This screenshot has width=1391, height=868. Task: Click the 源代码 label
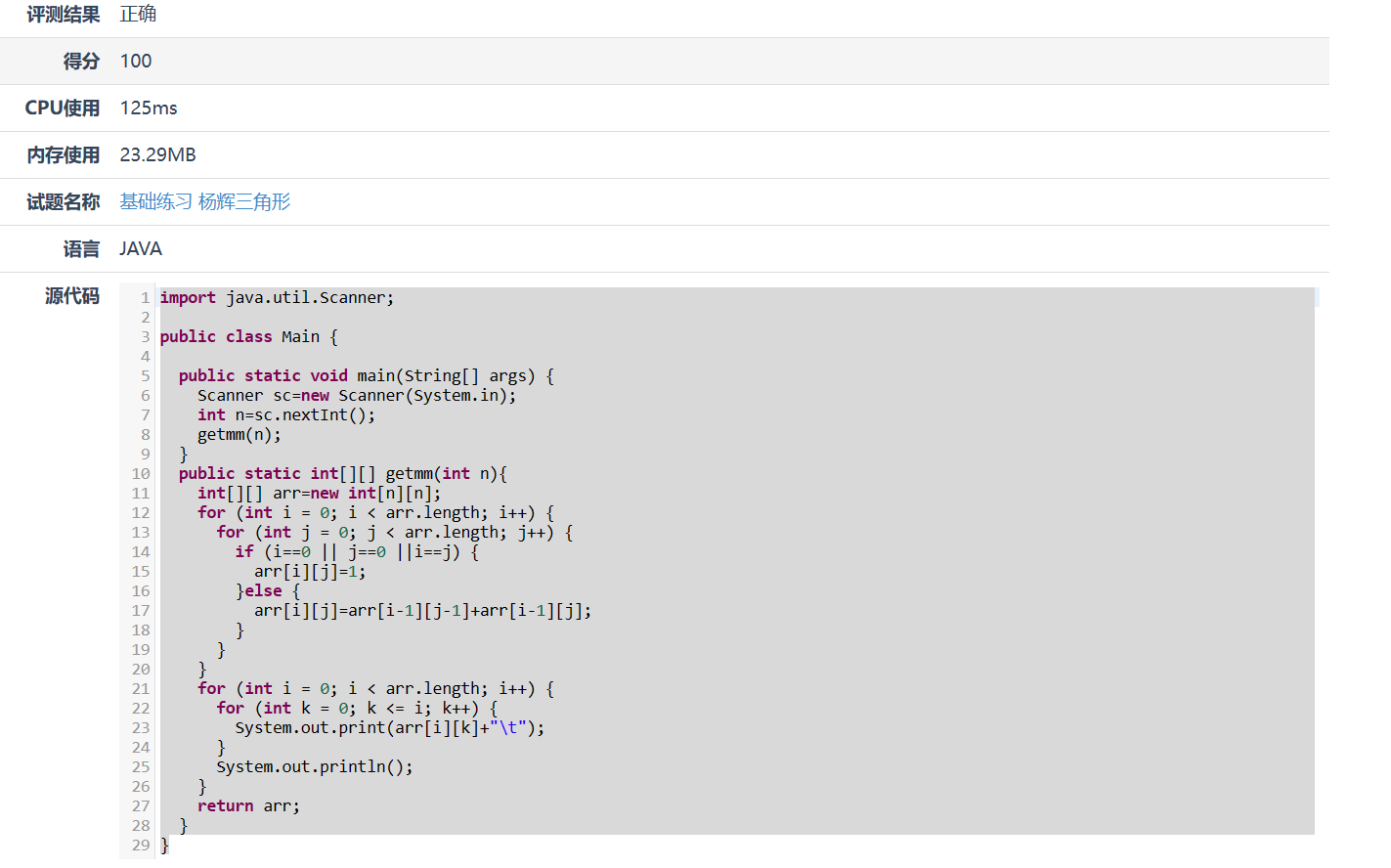click(72, 296)
